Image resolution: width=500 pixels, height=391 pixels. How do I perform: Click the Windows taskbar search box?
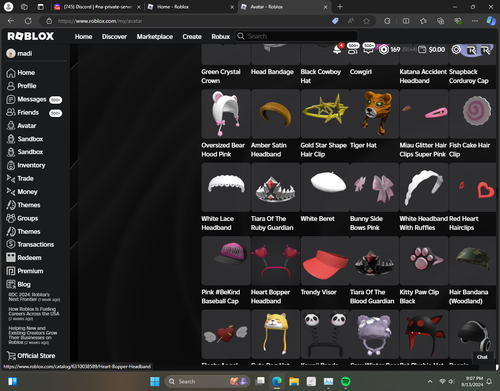tap(208, 381)
